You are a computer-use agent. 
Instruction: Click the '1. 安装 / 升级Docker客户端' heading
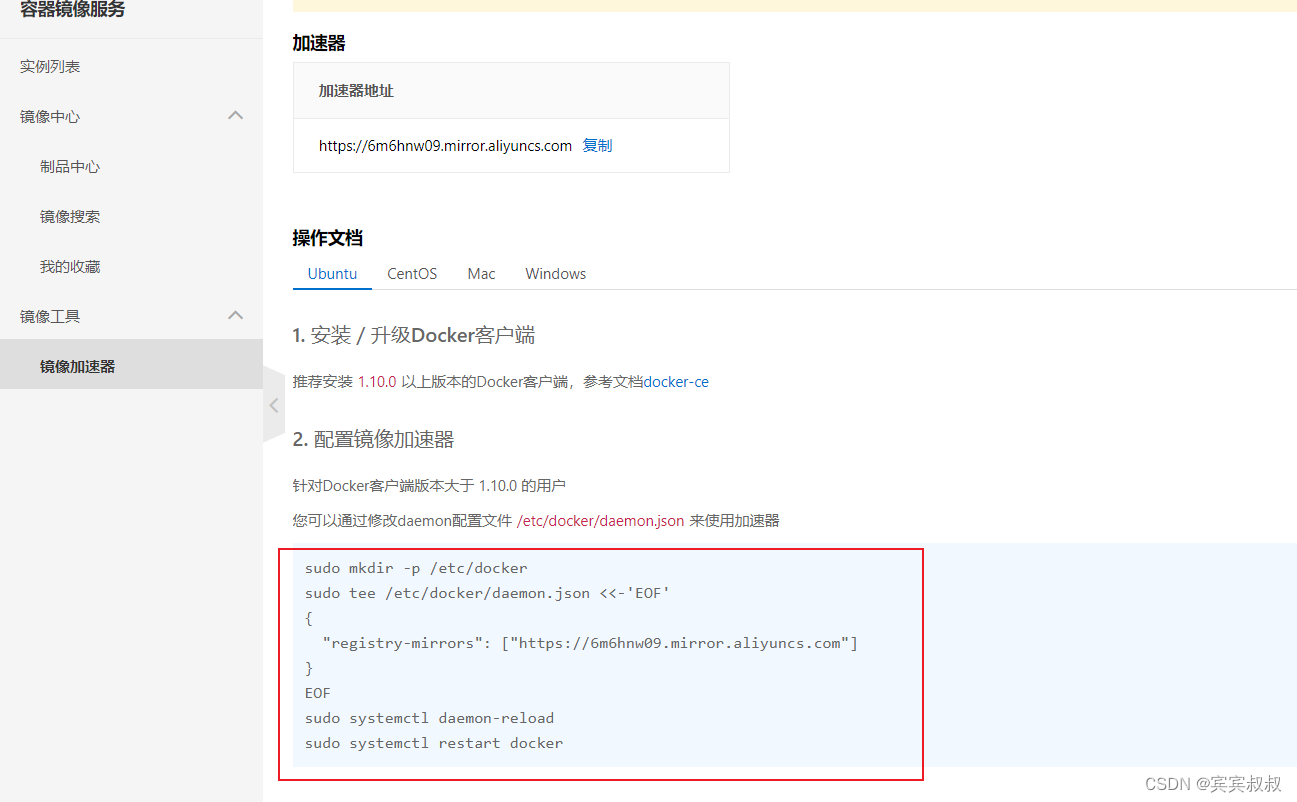click(x=414, y=335)
